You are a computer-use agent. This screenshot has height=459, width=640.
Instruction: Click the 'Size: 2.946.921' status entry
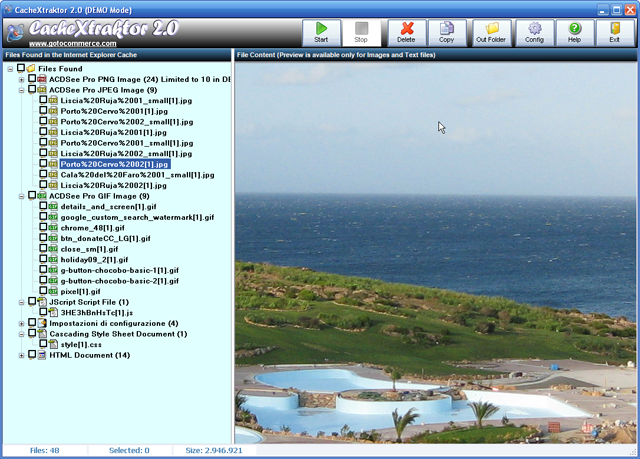(x=214, y=450)
